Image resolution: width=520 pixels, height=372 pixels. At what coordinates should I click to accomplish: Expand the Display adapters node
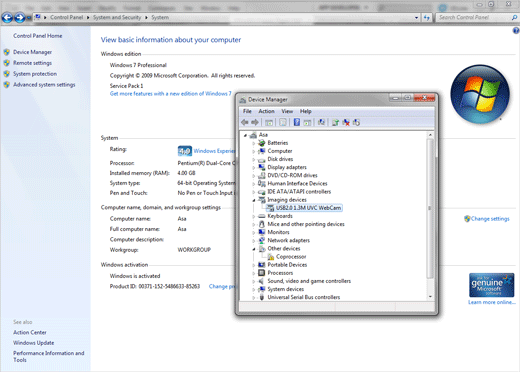(x=254, y=168)
